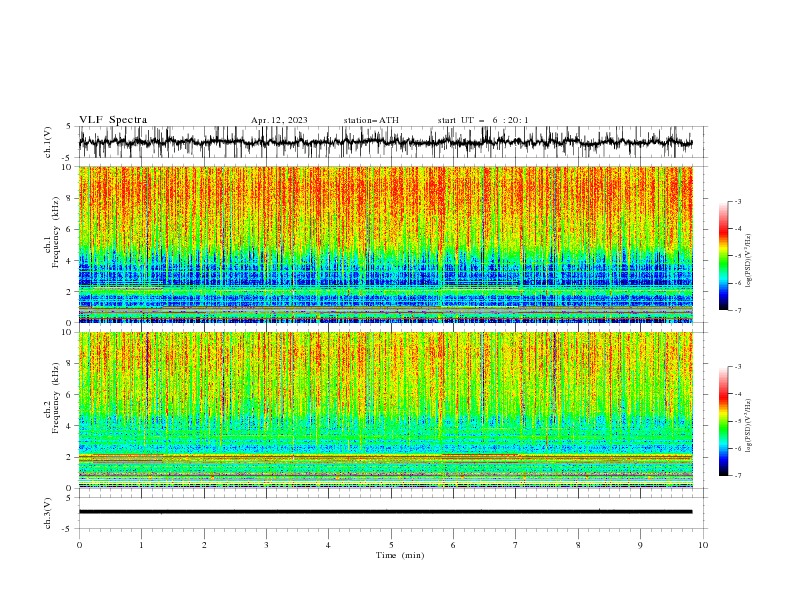Click inside the ch.1 spectrogram panel
Viewport: 792px width, 612px height.
click(x=385, y=244)
